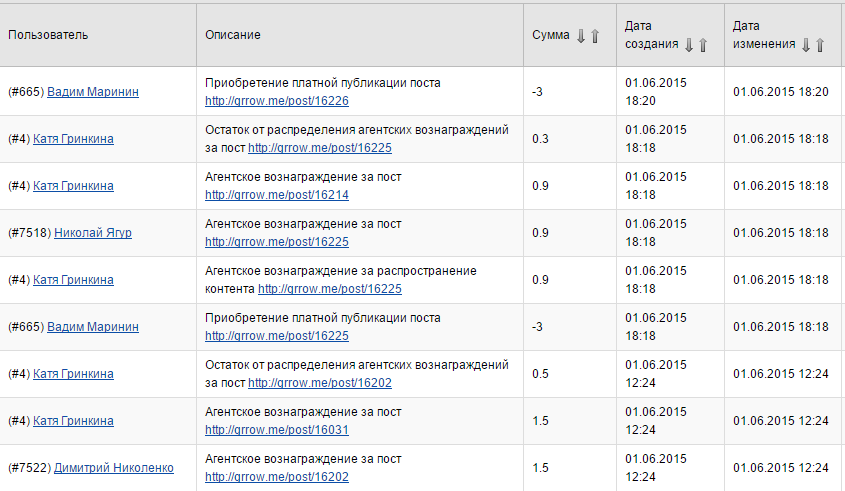This screenshot has height=491, width=845.
Task: Open post 16202 link in Димитрий Николенко row
Action: 277,477
